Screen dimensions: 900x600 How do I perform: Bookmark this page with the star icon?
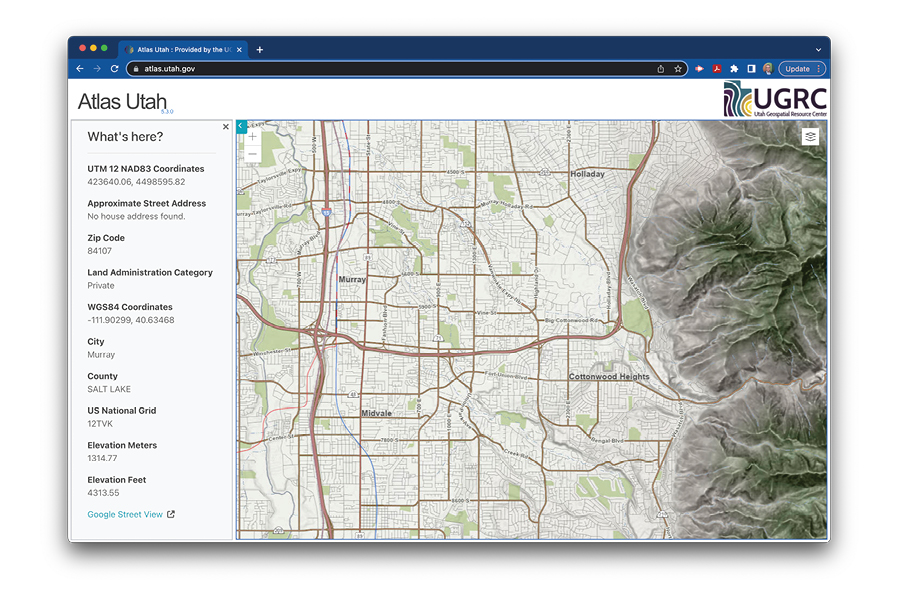pos(678,69)
